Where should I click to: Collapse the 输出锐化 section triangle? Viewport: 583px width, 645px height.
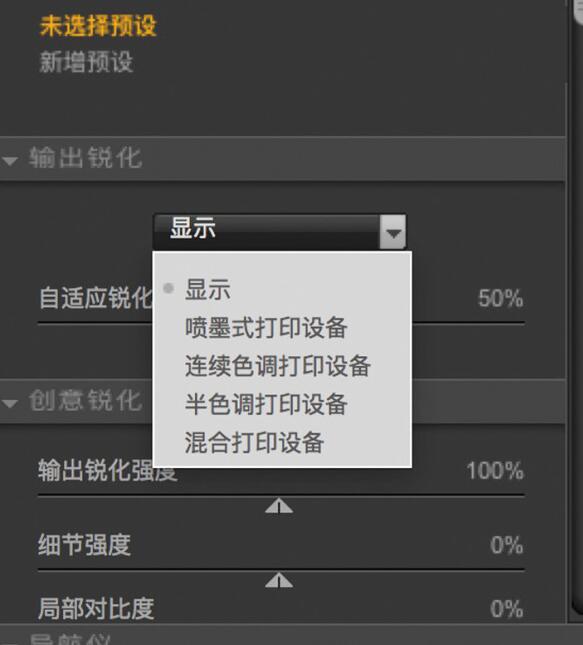(x=10, y=160)
